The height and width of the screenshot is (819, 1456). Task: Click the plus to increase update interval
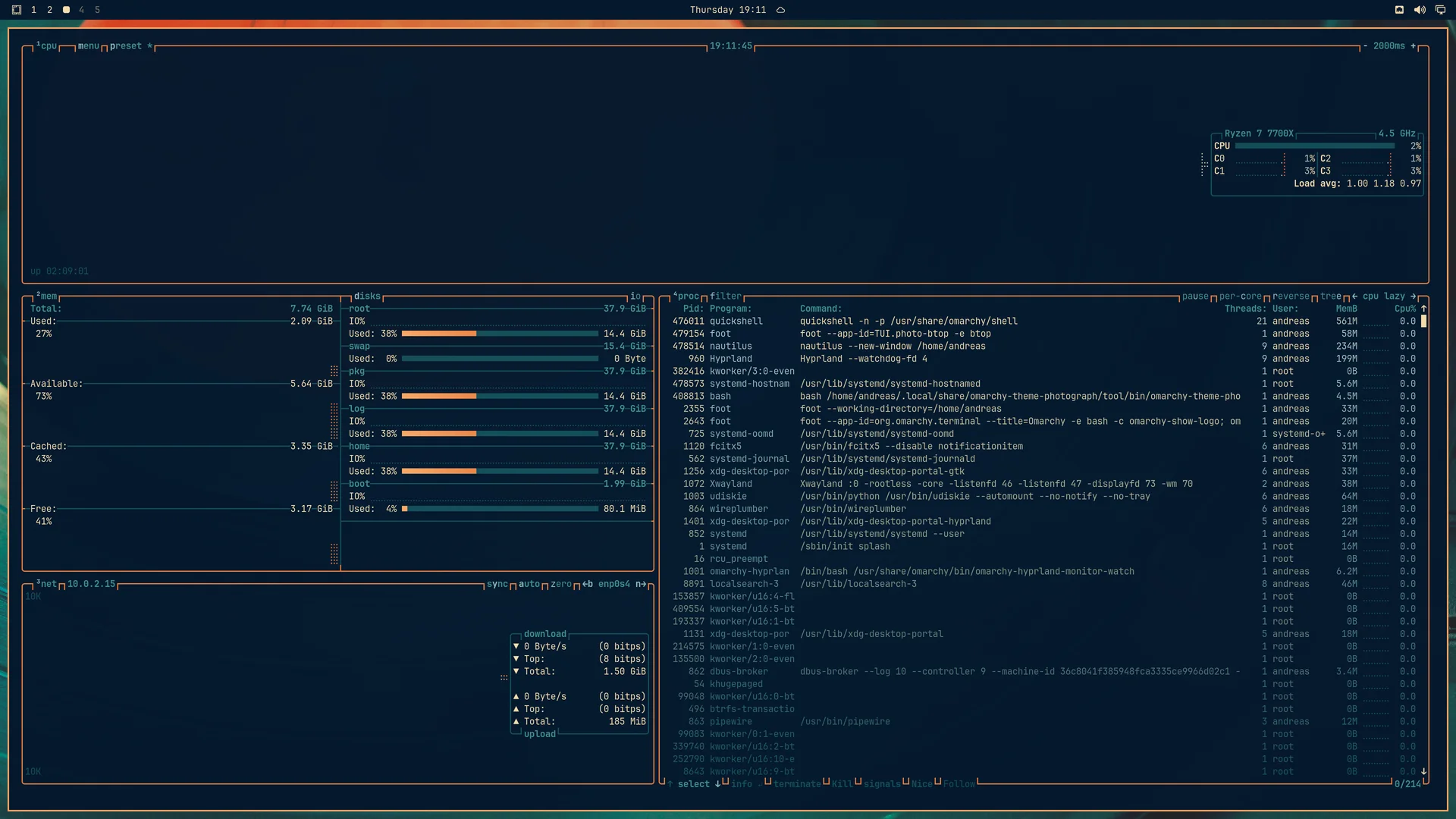point(1413,46)
